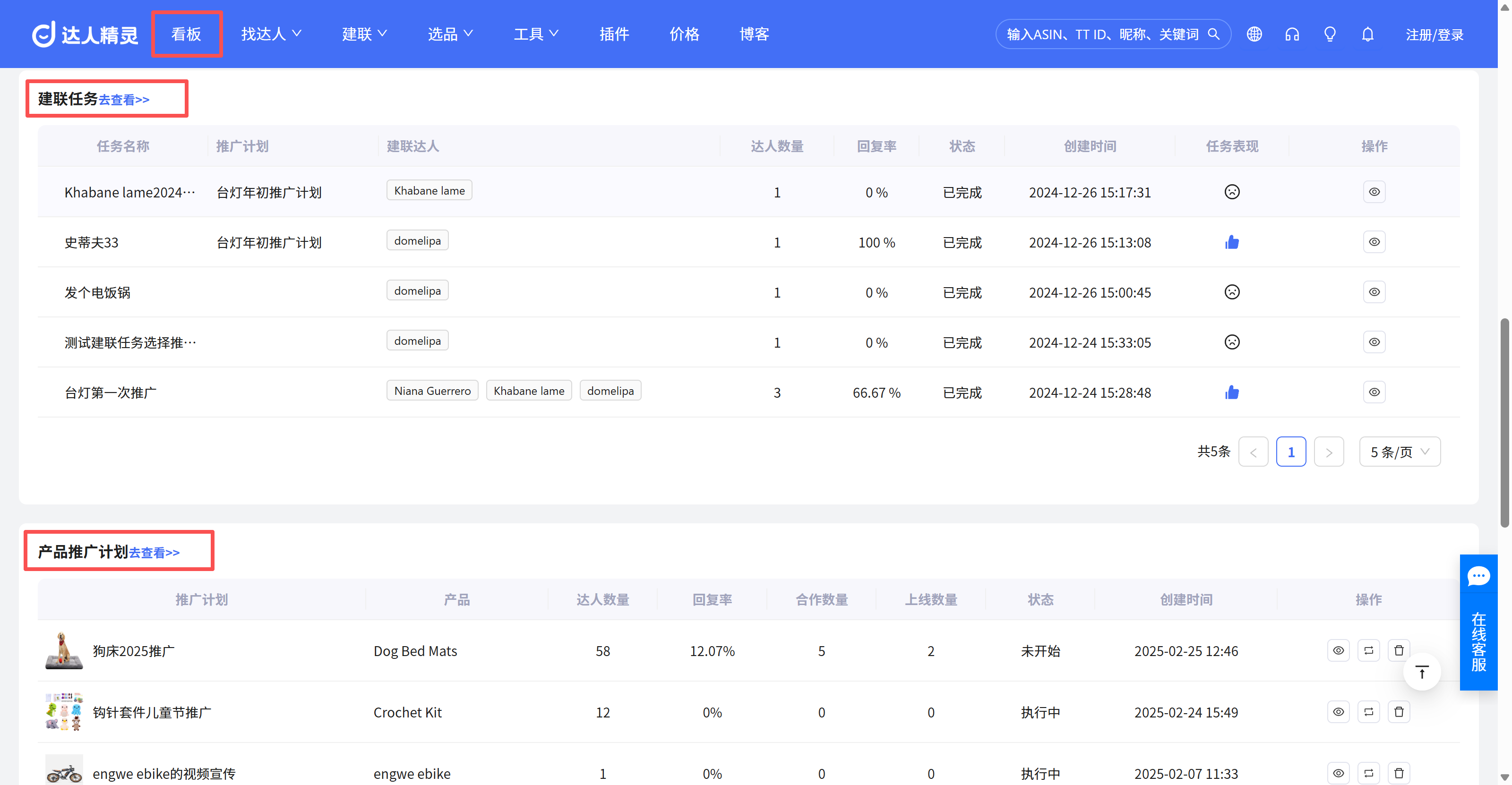Delete the engwe ebike plan

click(x=1399, y=773)
